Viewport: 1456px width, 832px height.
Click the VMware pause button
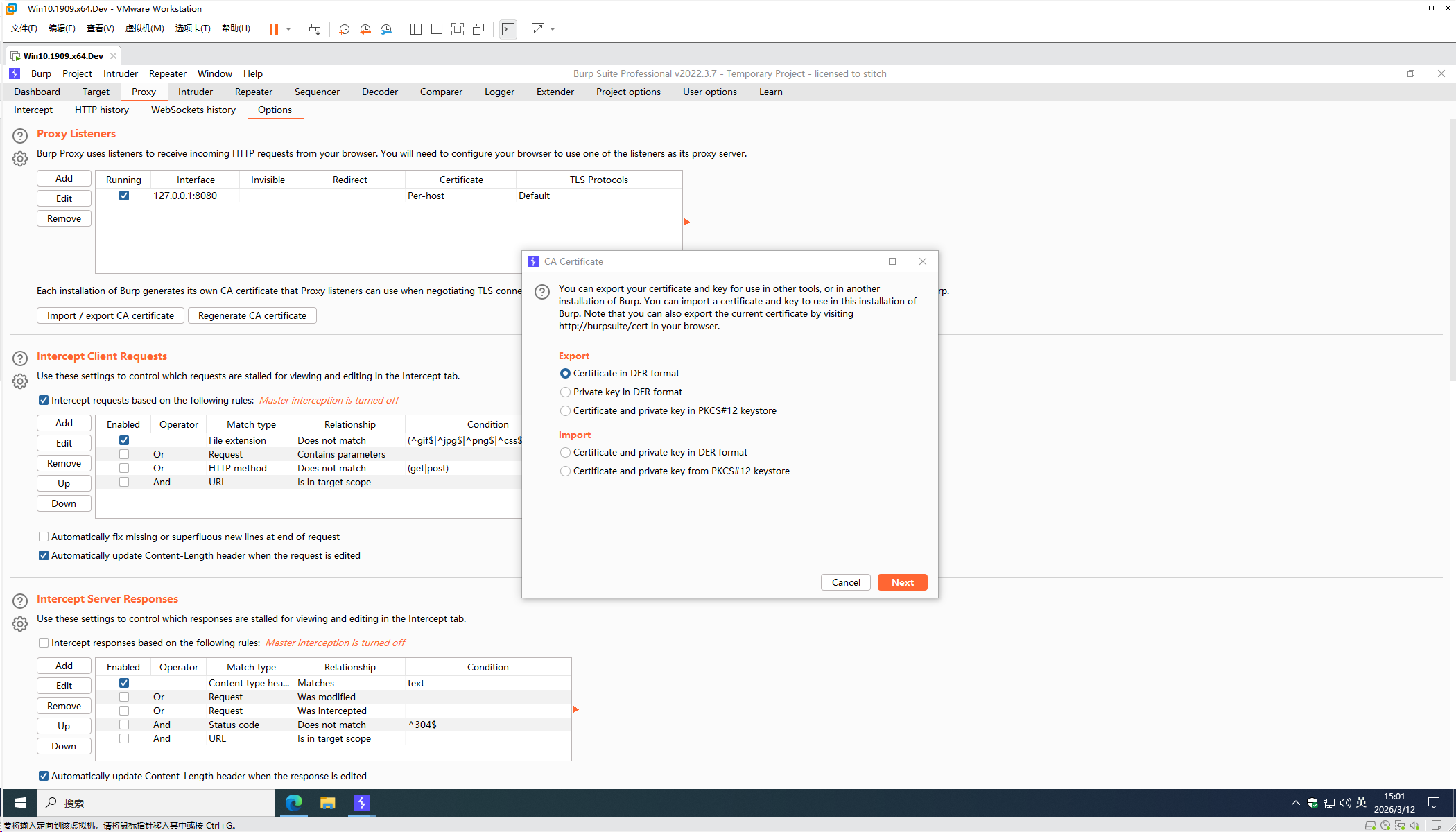274,29
